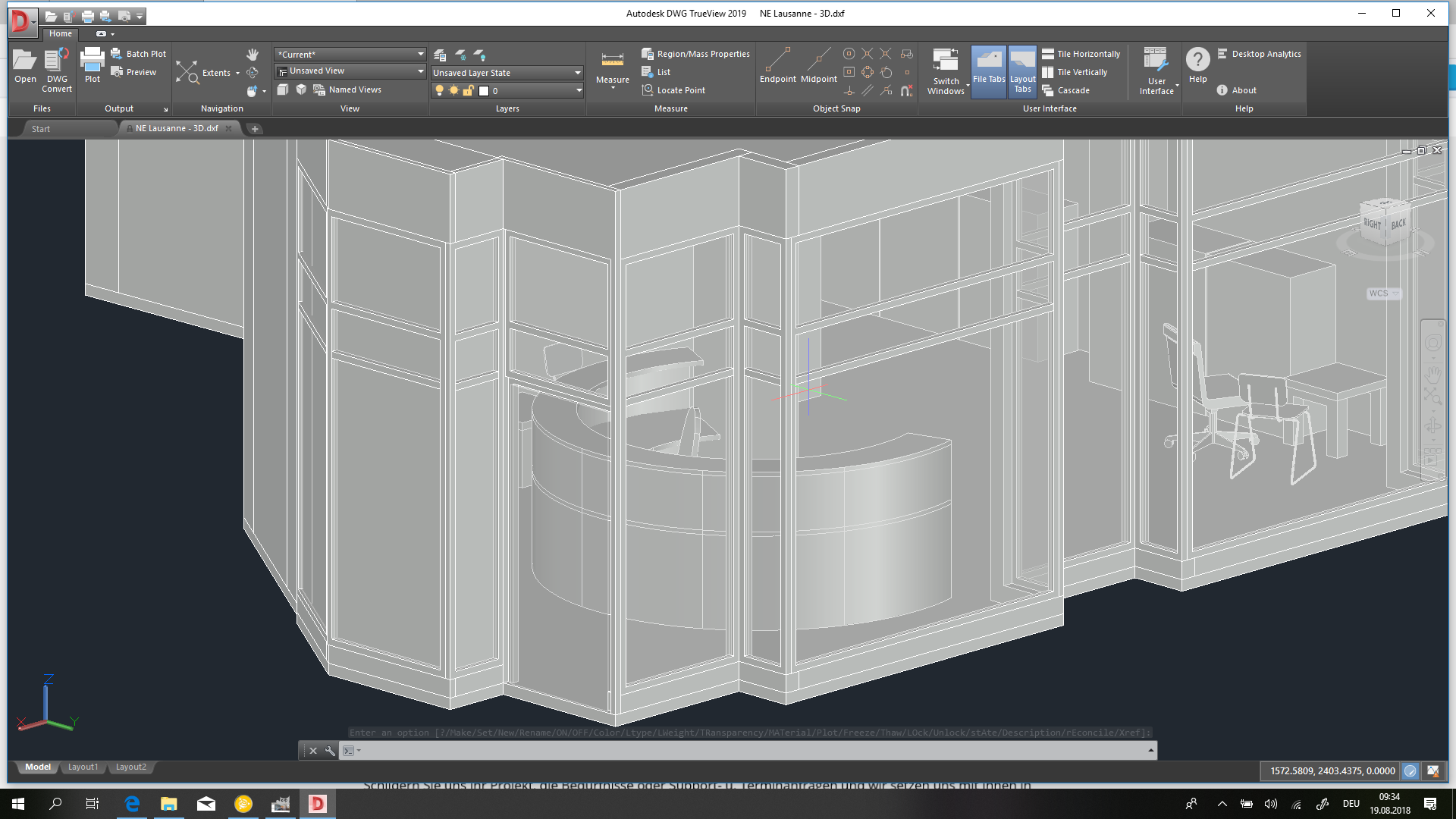Click the command line input field
This screenshot has height=819, width=1456.
751,751
